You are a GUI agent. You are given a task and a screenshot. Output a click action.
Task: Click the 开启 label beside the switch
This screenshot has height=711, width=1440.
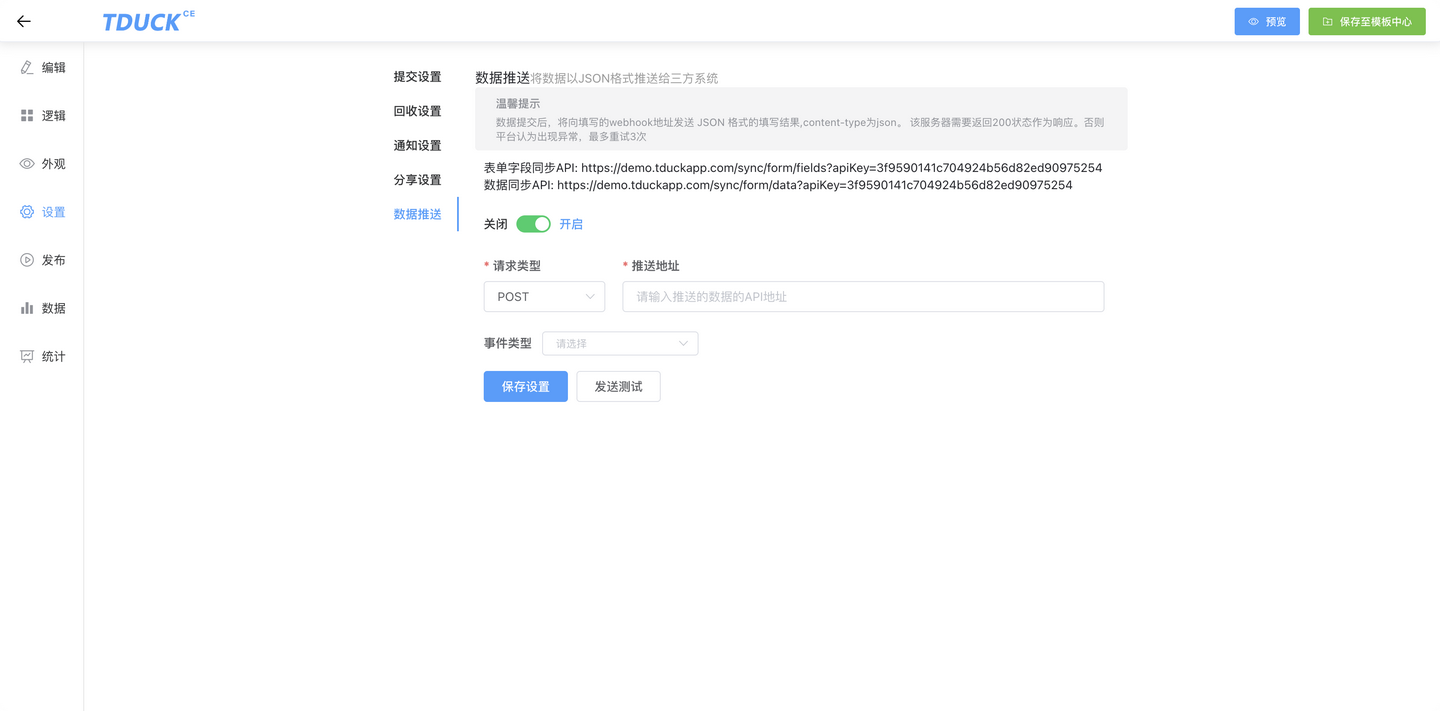click(x=571, y=224)
